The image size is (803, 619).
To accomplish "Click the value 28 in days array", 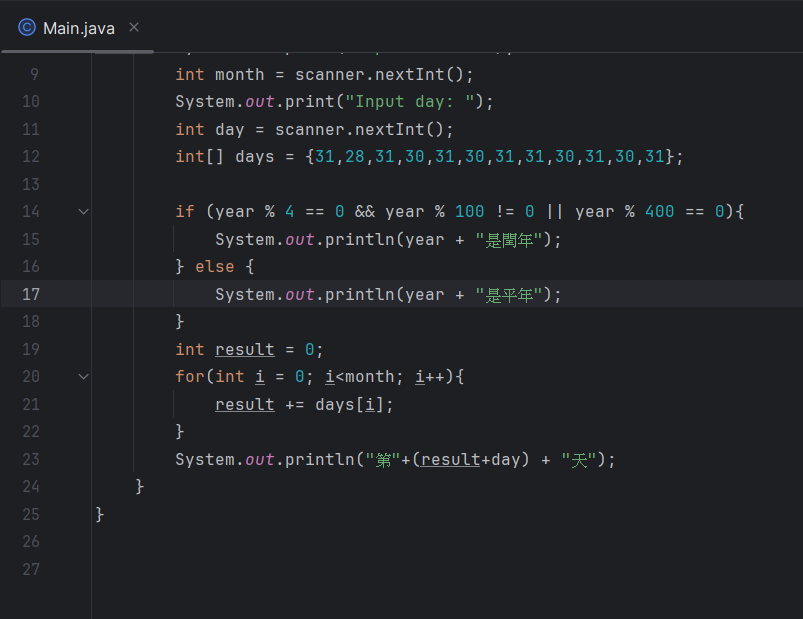I will pos(354,157).
